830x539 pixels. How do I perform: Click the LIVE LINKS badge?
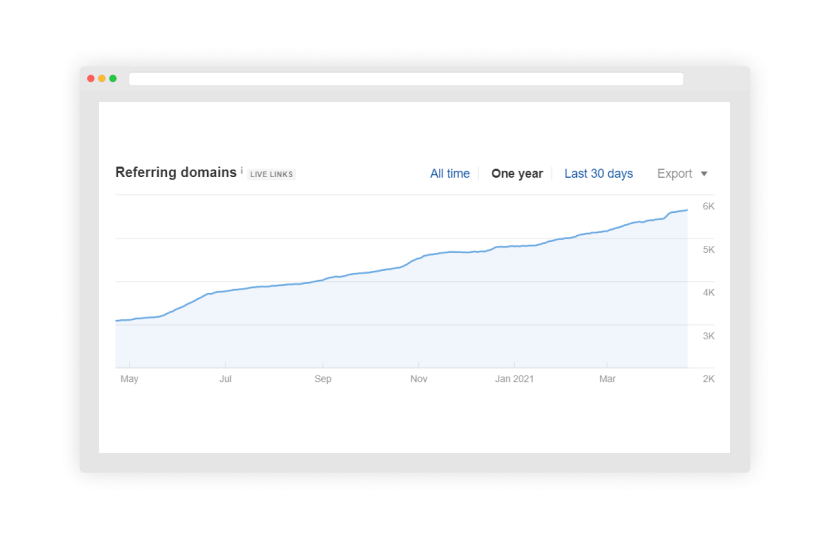(x=272, y=175)
